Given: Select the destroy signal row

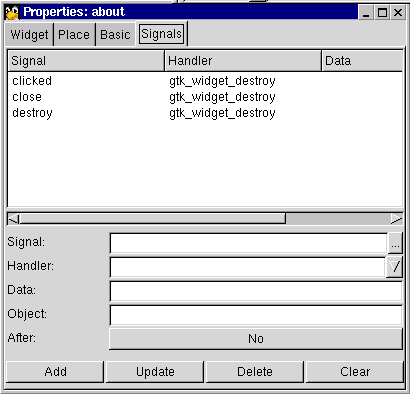Looking at the screenshot, I should coord(205,113).
